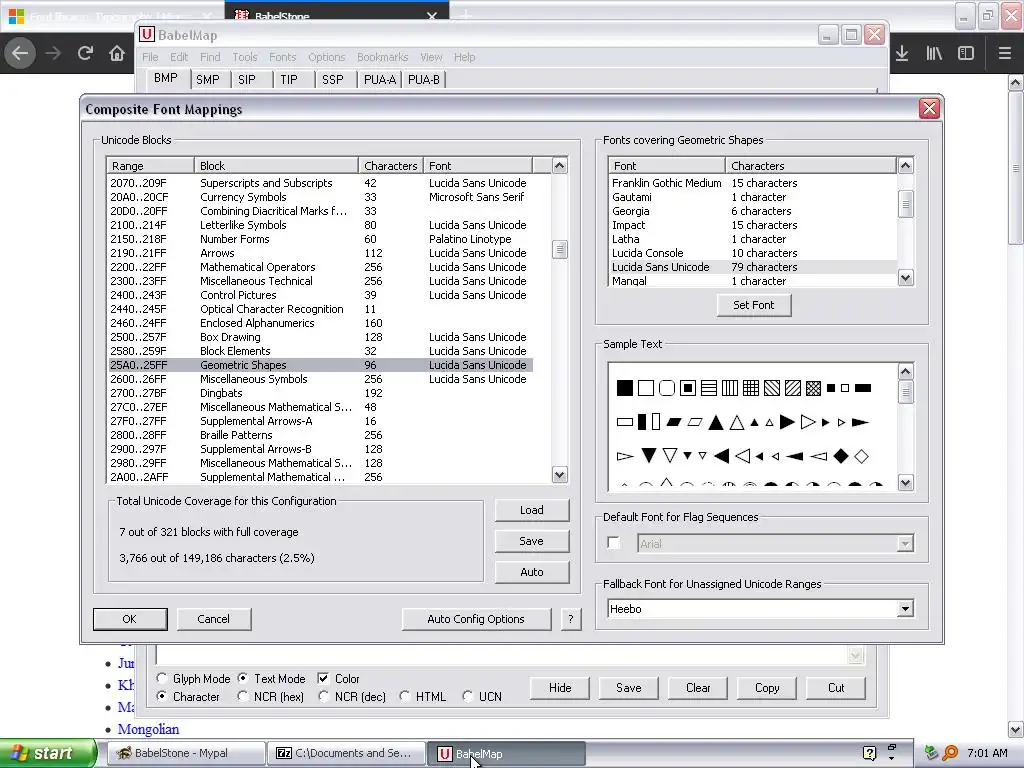The height and width of the screenshot is (768, 1024).
Task: Open the edit box dropdown arrow
Action: [856, 656]
